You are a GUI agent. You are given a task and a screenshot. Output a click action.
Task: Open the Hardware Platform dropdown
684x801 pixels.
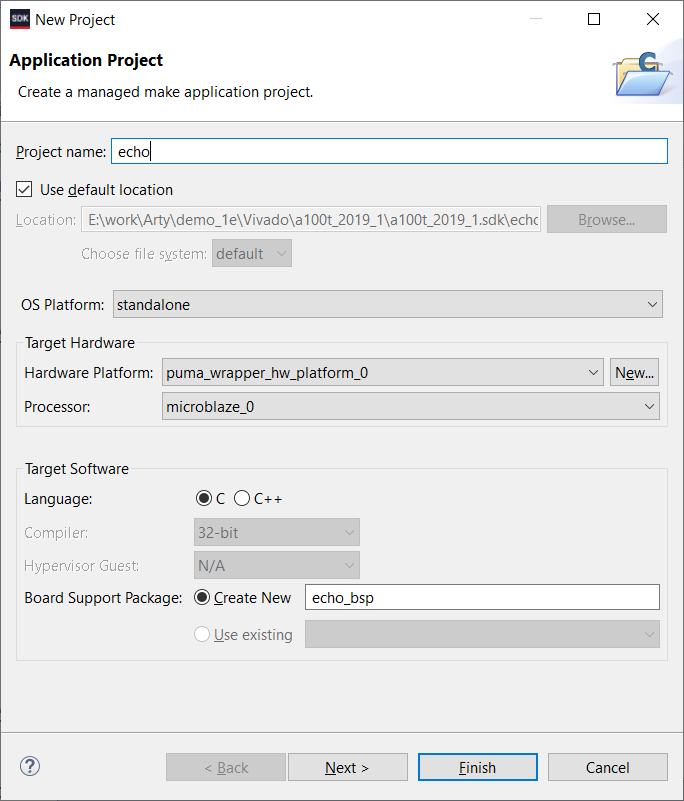(x=383, y=372)
